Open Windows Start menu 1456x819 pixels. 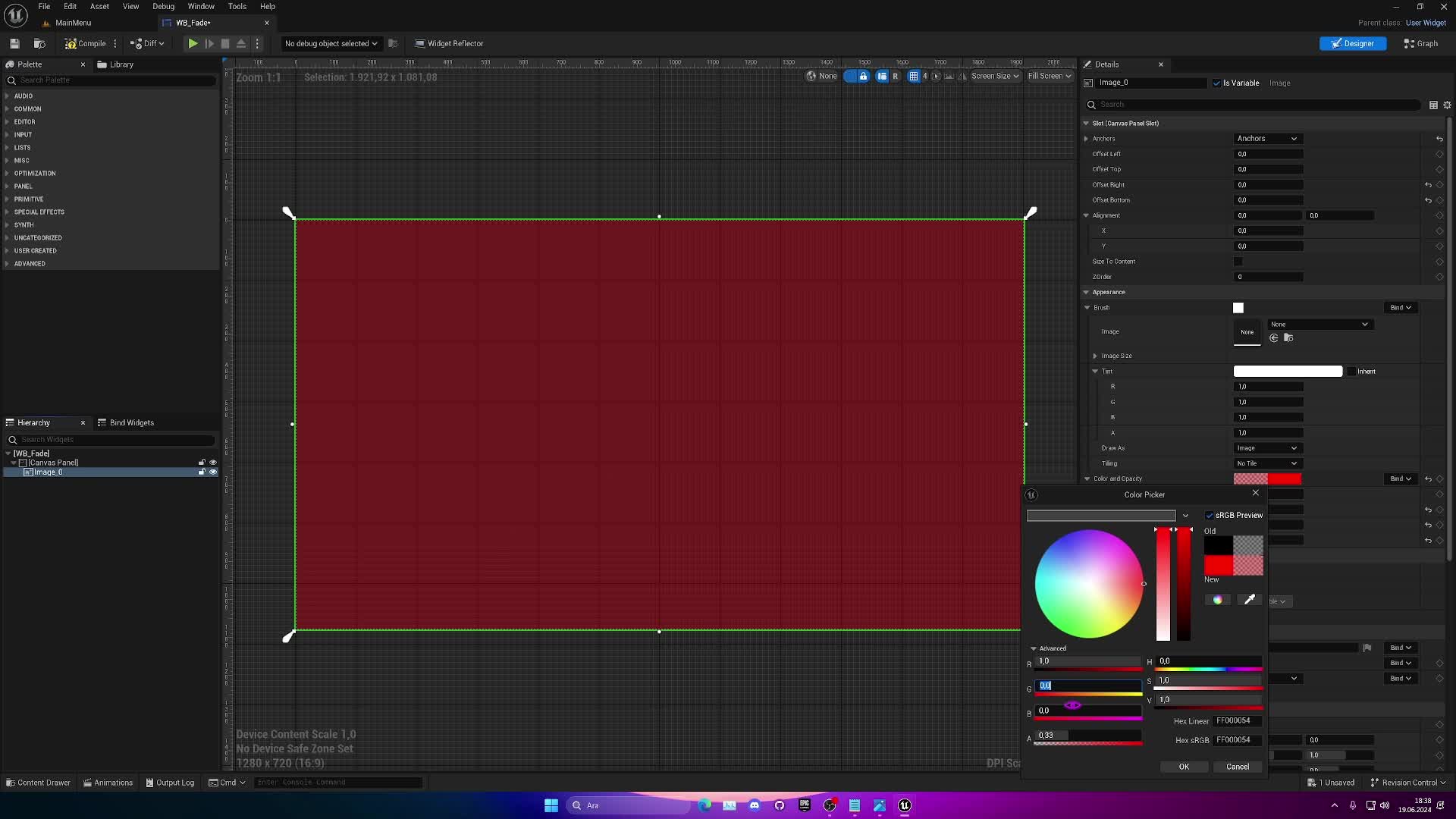point(551,805)
